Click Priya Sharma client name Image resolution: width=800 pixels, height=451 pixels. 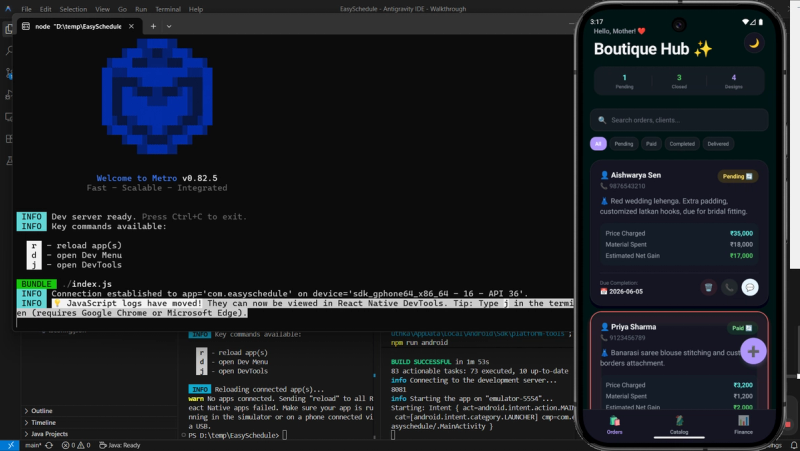click(x=633, y=327)
